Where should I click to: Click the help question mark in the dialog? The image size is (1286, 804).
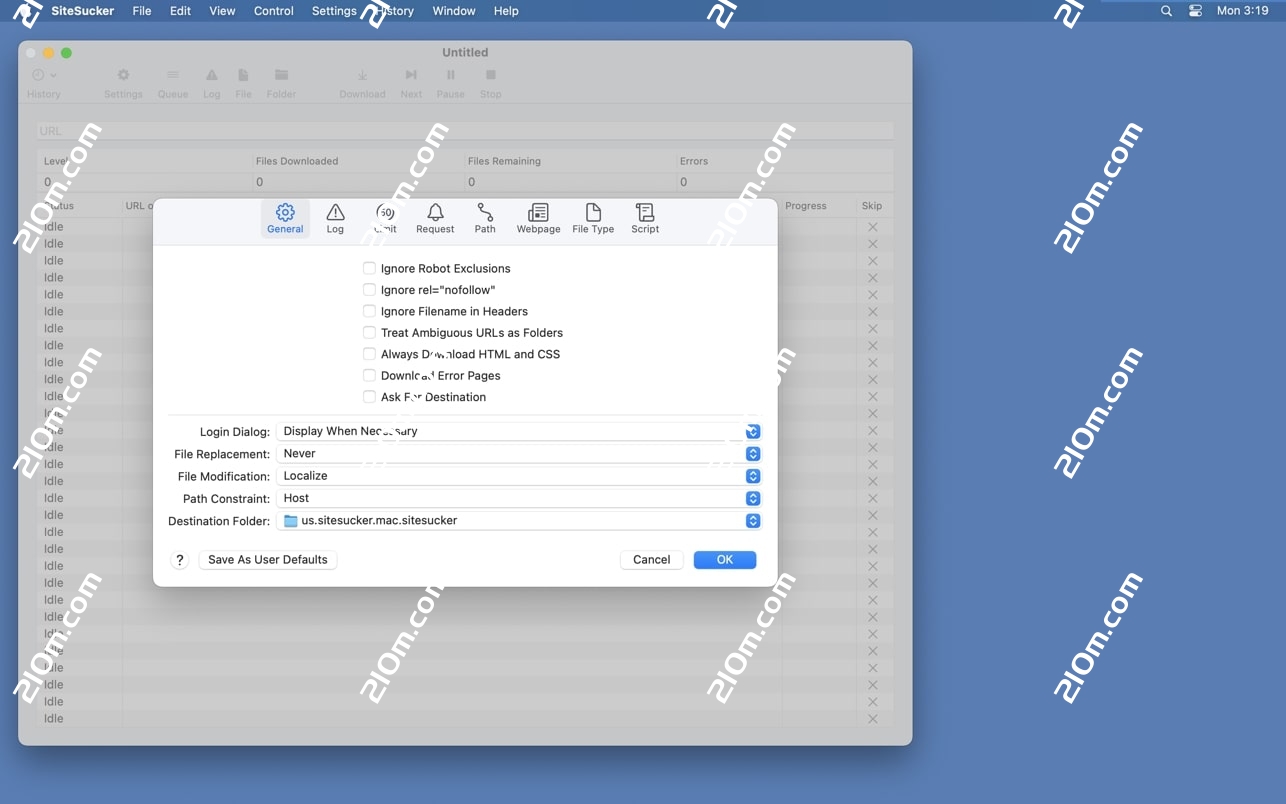click(x=179, y=559)
